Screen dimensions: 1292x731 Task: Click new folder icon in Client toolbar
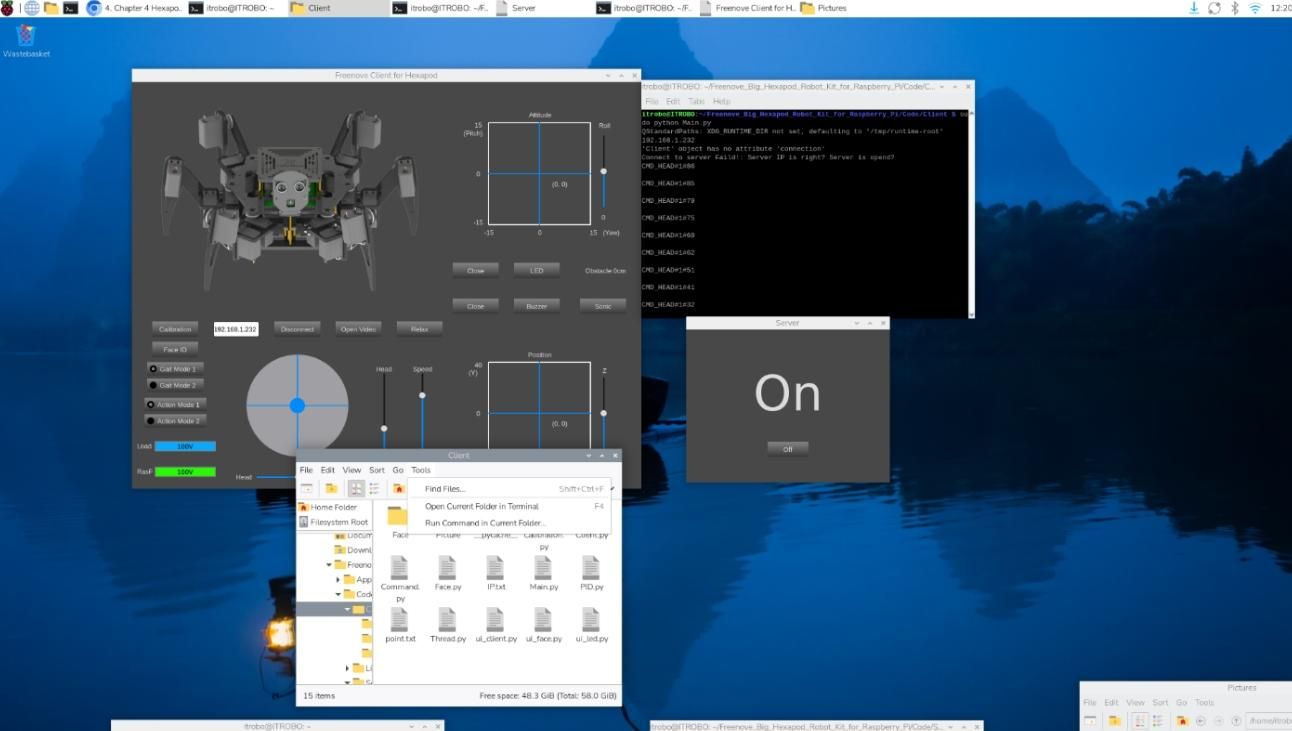click(330, 488)
